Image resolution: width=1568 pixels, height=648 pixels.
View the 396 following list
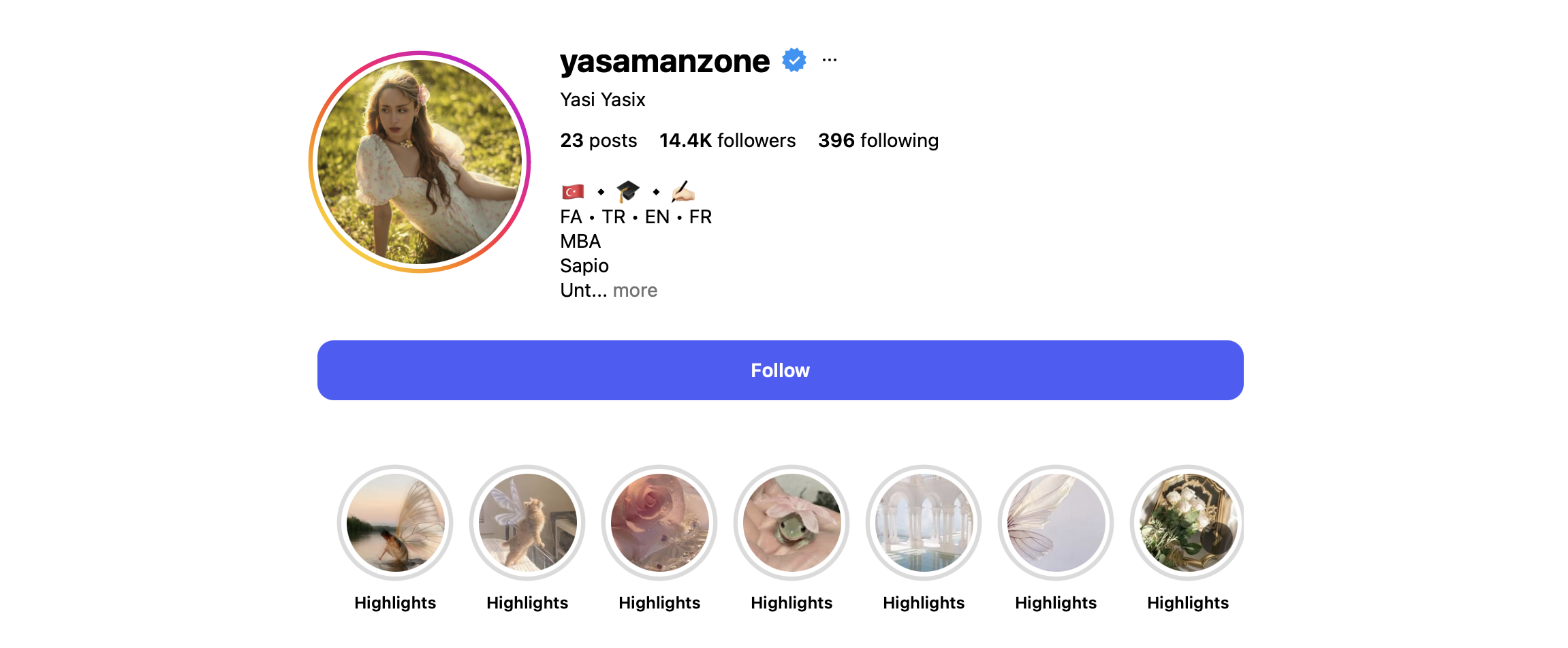pyautogui.click(x=878, y=140)
